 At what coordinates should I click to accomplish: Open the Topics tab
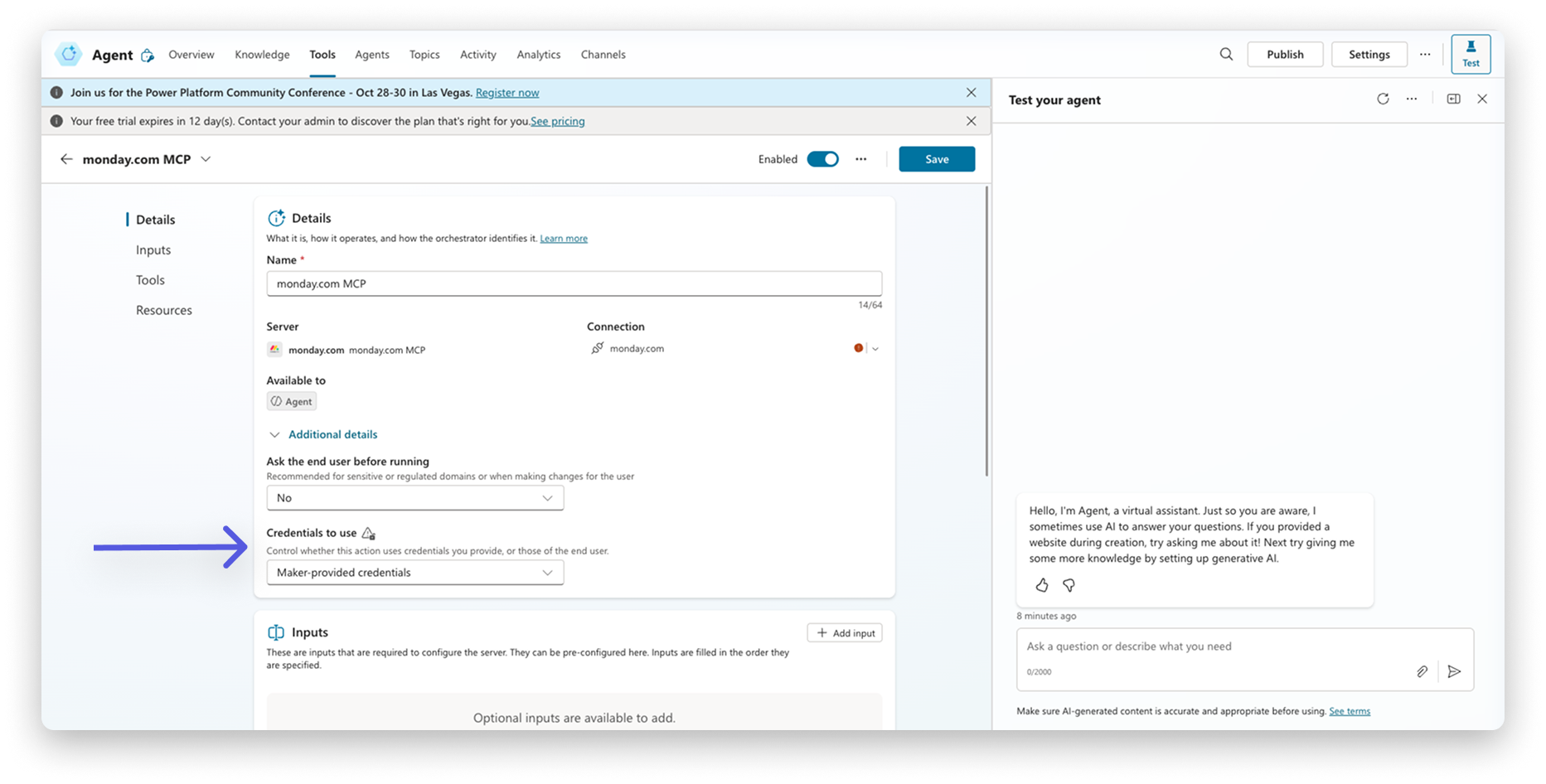[424, 55]
